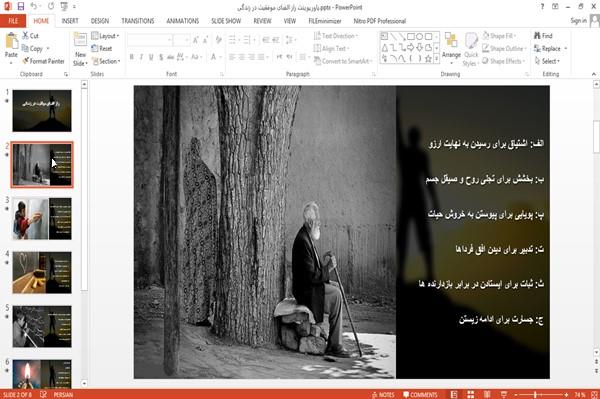Click the Cut scissors button
The height and width of the screenshot is (399, 600).
point(31,36)
